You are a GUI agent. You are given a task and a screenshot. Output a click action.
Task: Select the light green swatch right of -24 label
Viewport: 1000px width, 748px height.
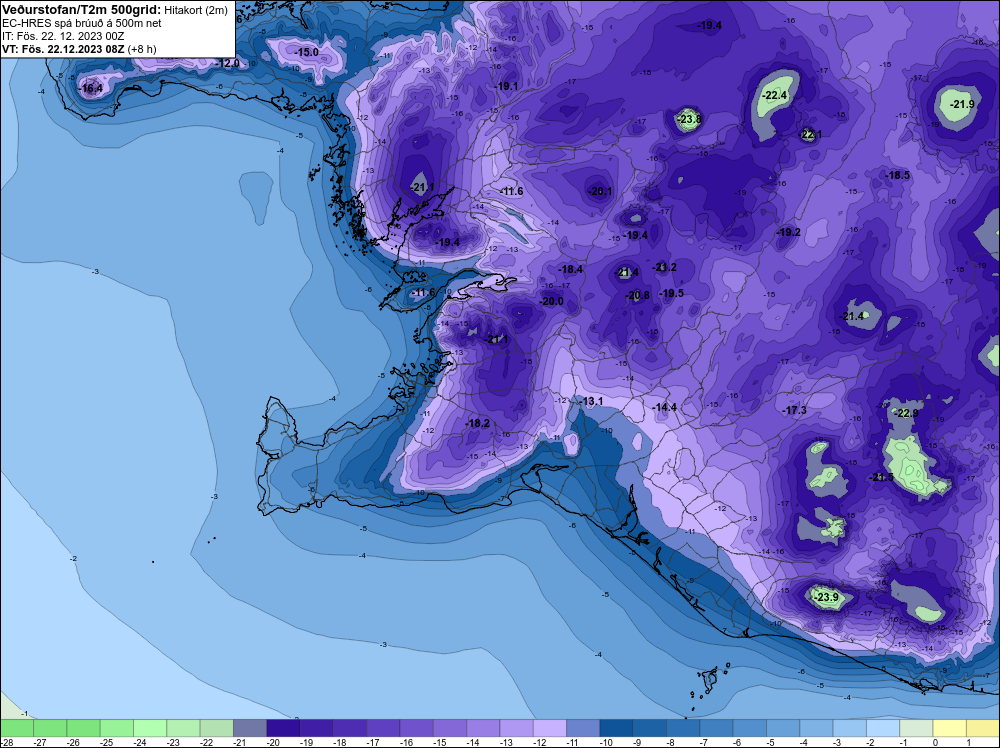click(149, 728)
